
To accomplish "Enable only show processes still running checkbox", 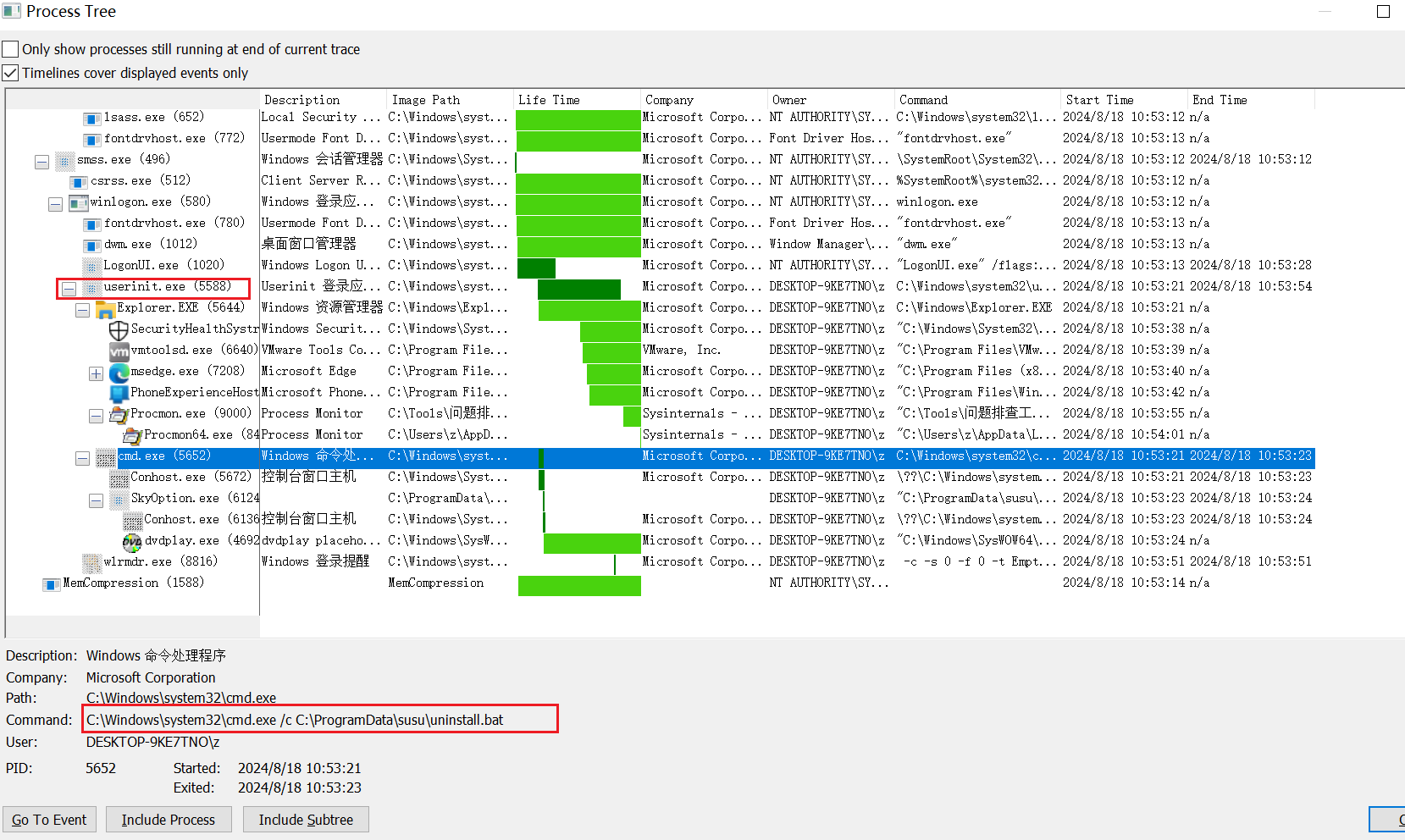I will (x=10, y=49).
